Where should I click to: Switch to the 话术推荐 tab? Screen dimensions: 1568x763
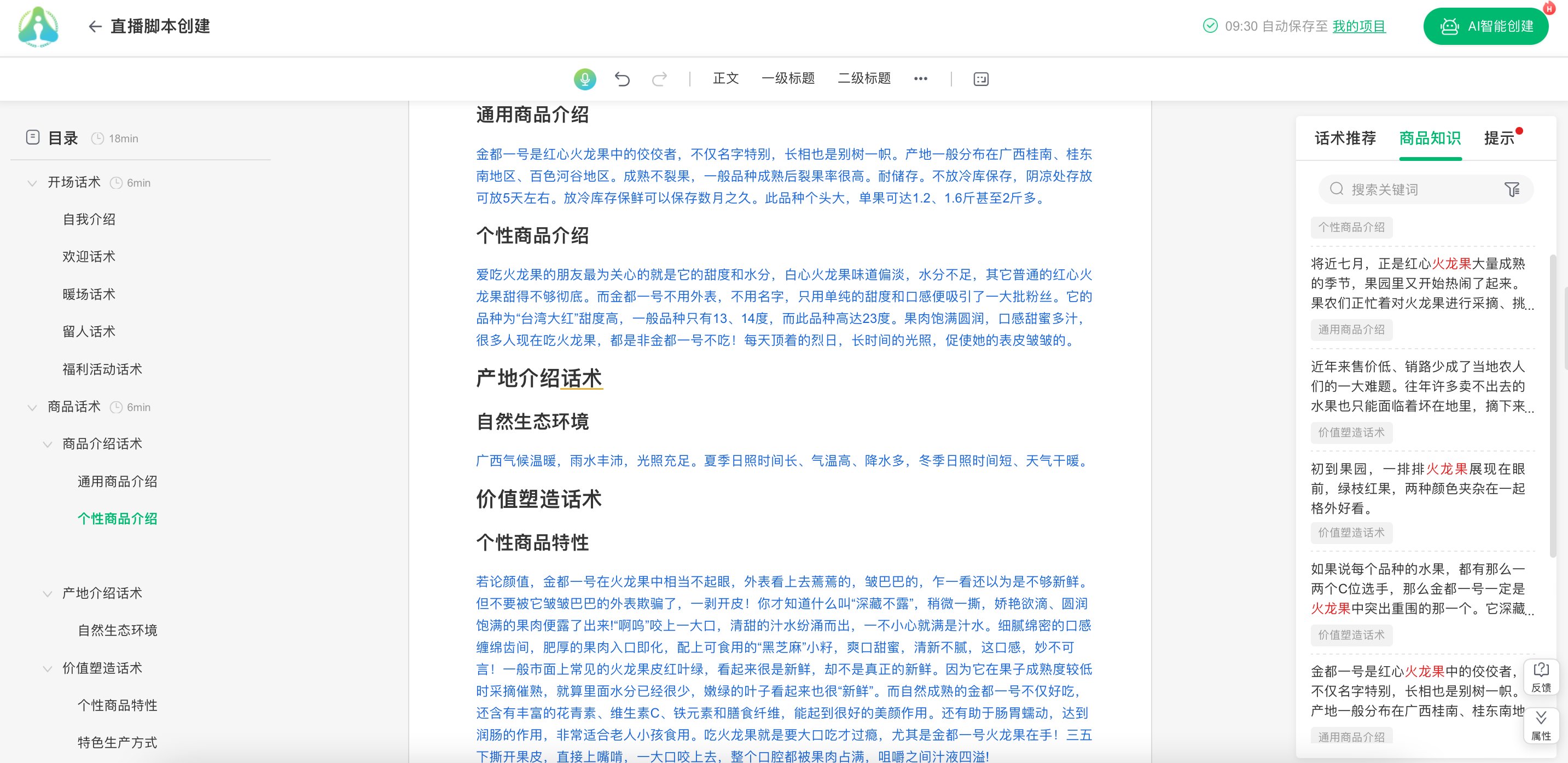(x=1345, y=138)
